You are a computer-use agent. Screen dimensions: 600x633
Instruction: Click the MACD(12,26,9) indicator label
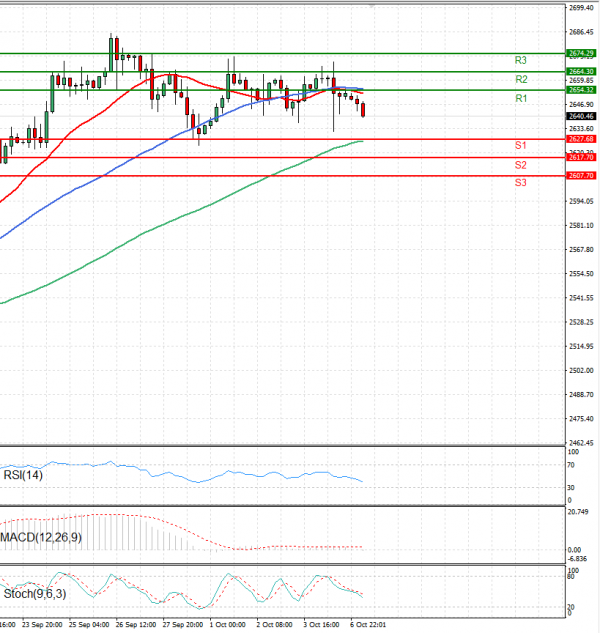41,537
